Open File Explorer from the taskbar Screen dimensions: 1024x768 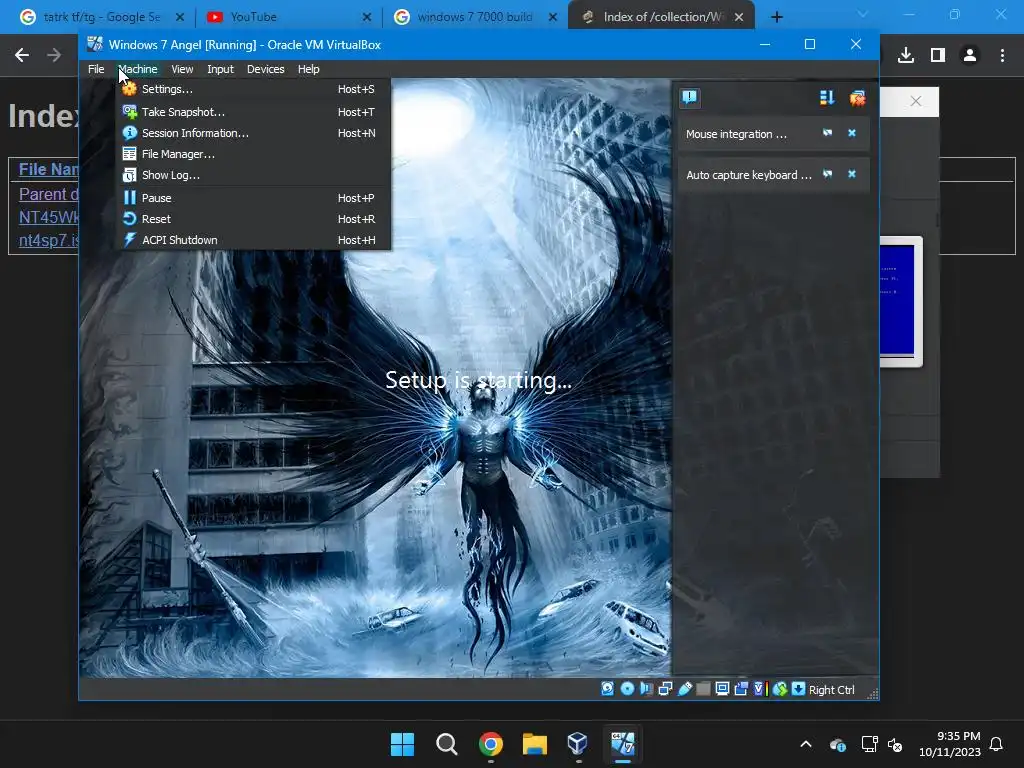(x=535, y=744)
